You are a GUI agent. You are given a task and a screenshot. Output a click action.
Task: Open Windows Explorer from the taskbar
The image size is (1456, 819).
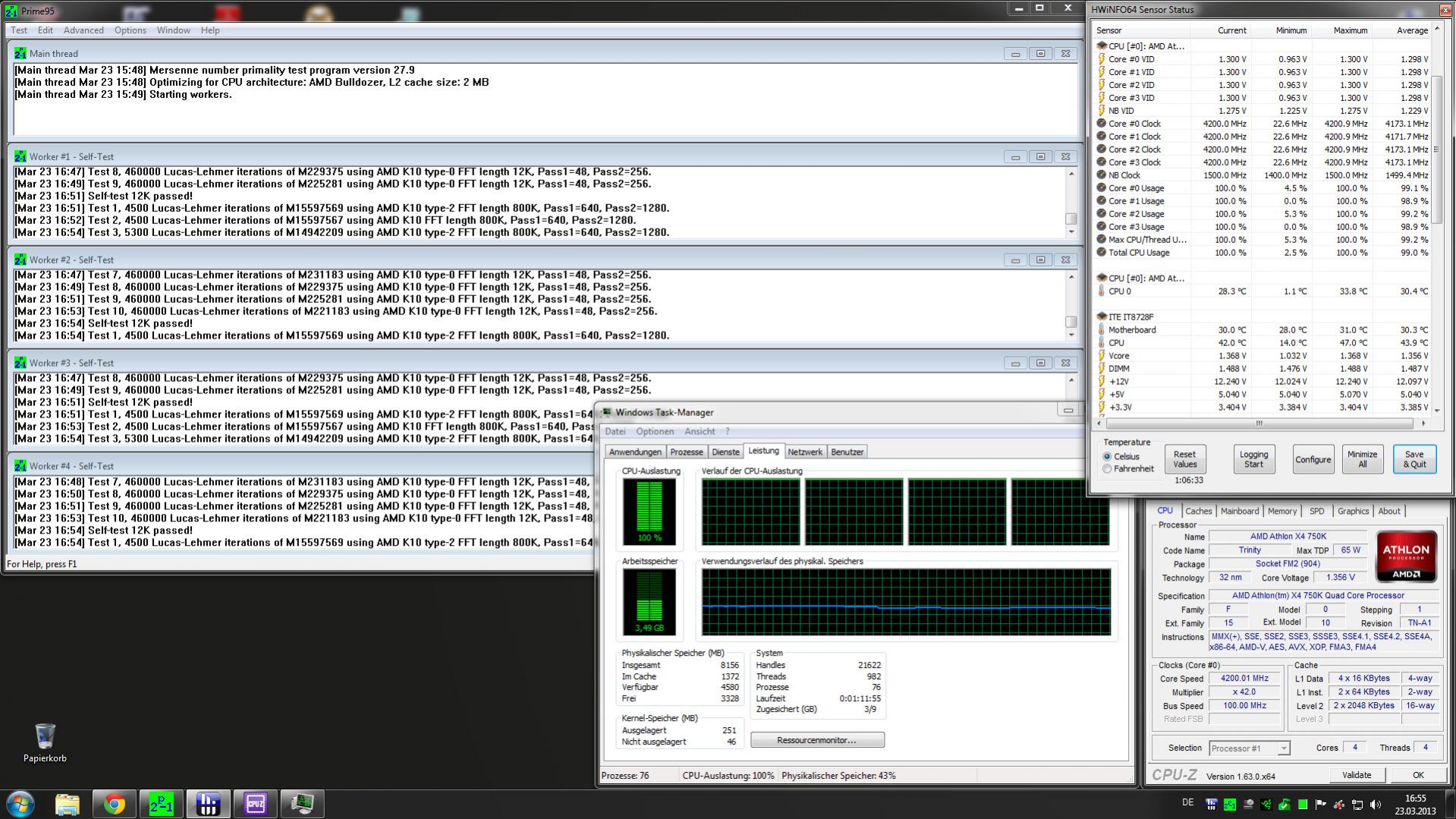tap(68, 804)
